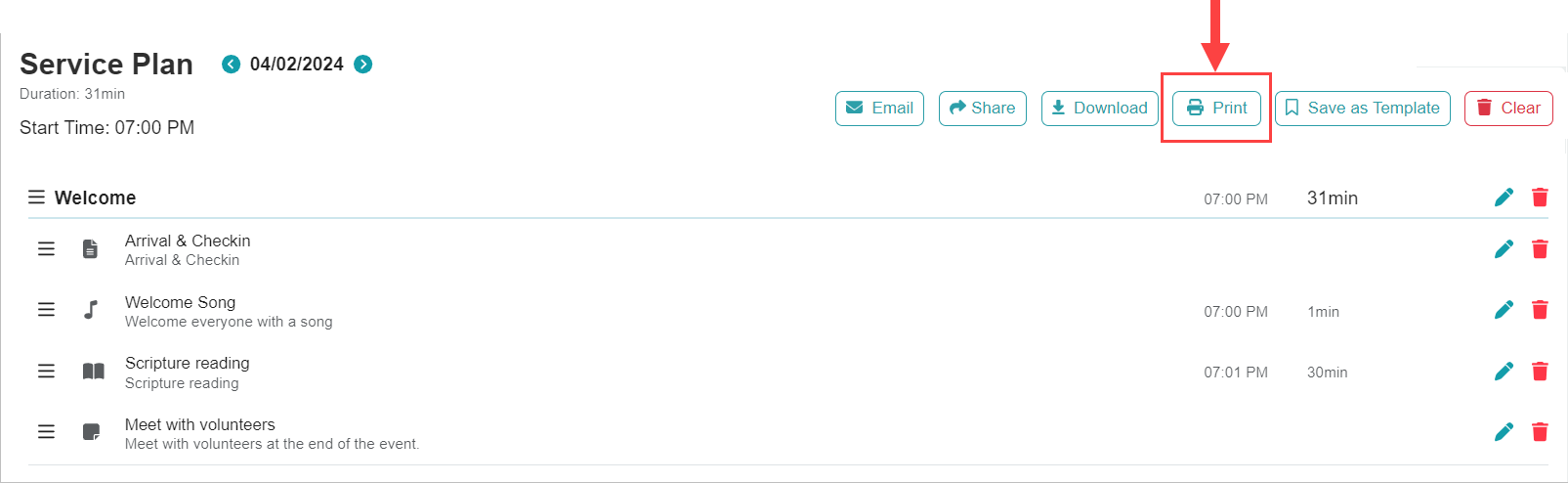This screenshot has width=1568, height=483.
Task: Print the service plan
Action: pos(1216,109)
